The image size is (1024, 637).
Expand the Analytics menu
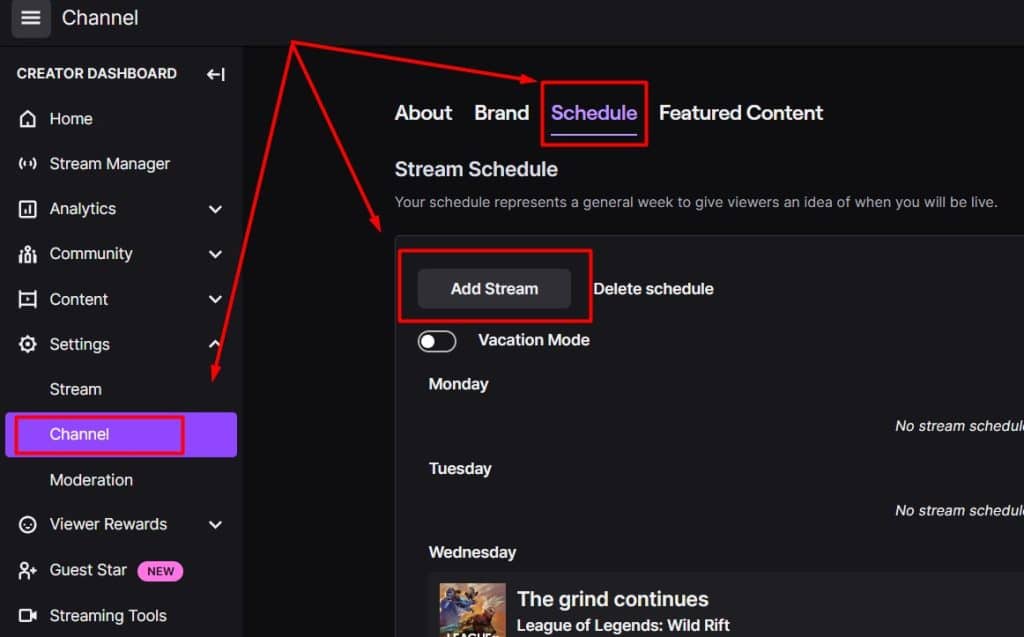pos(214,209)
